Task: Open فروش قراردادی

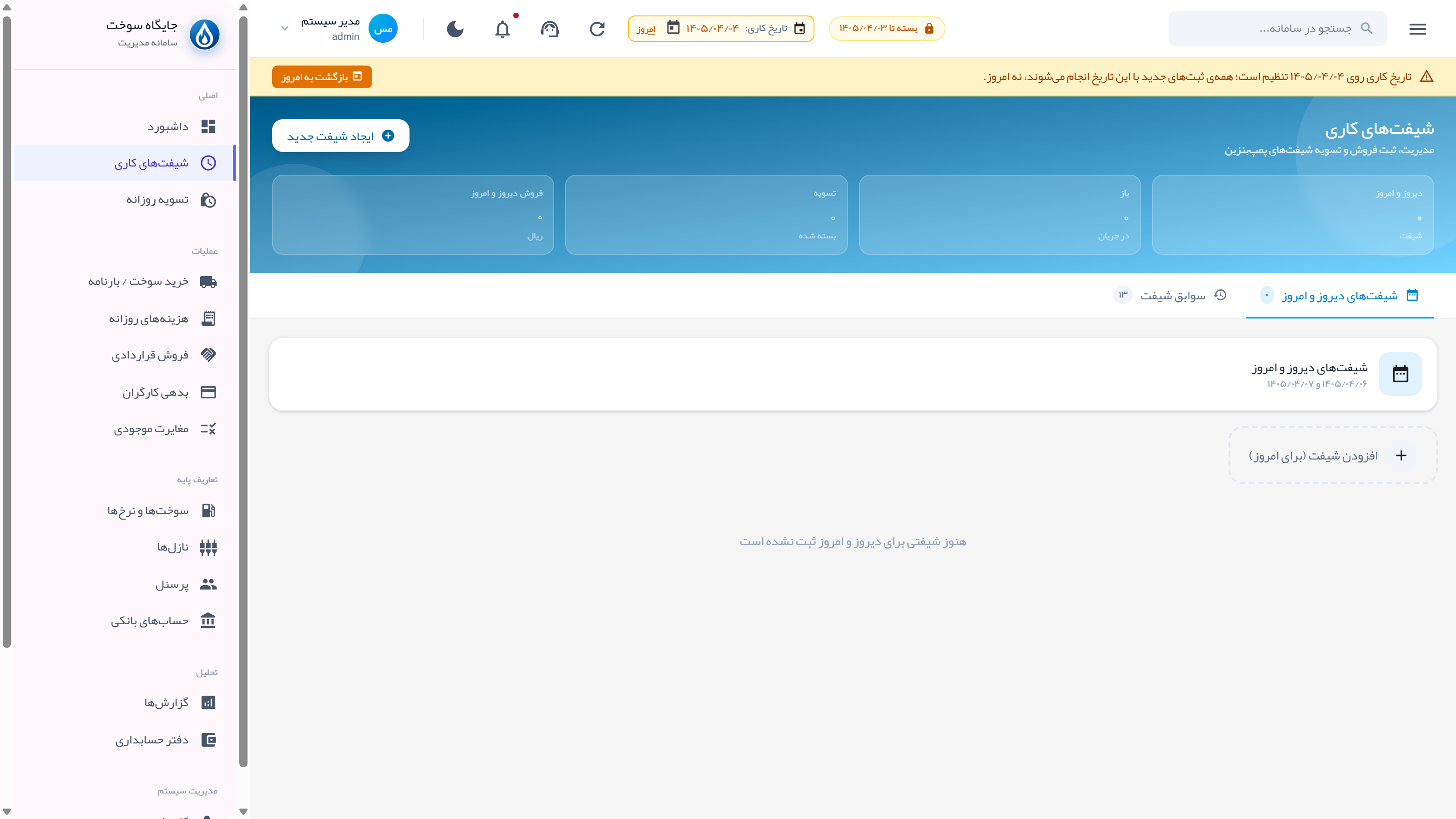Action: [x=123, y=355]
